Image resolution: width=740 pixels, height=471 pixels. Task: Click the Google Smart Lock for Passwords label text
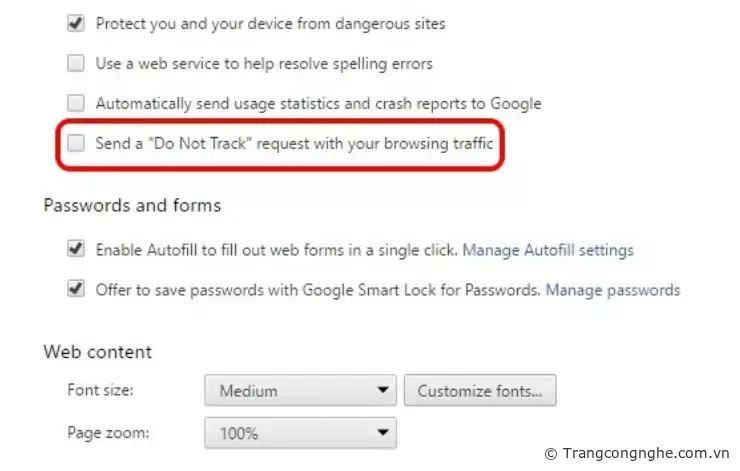(x=318, y=290)
